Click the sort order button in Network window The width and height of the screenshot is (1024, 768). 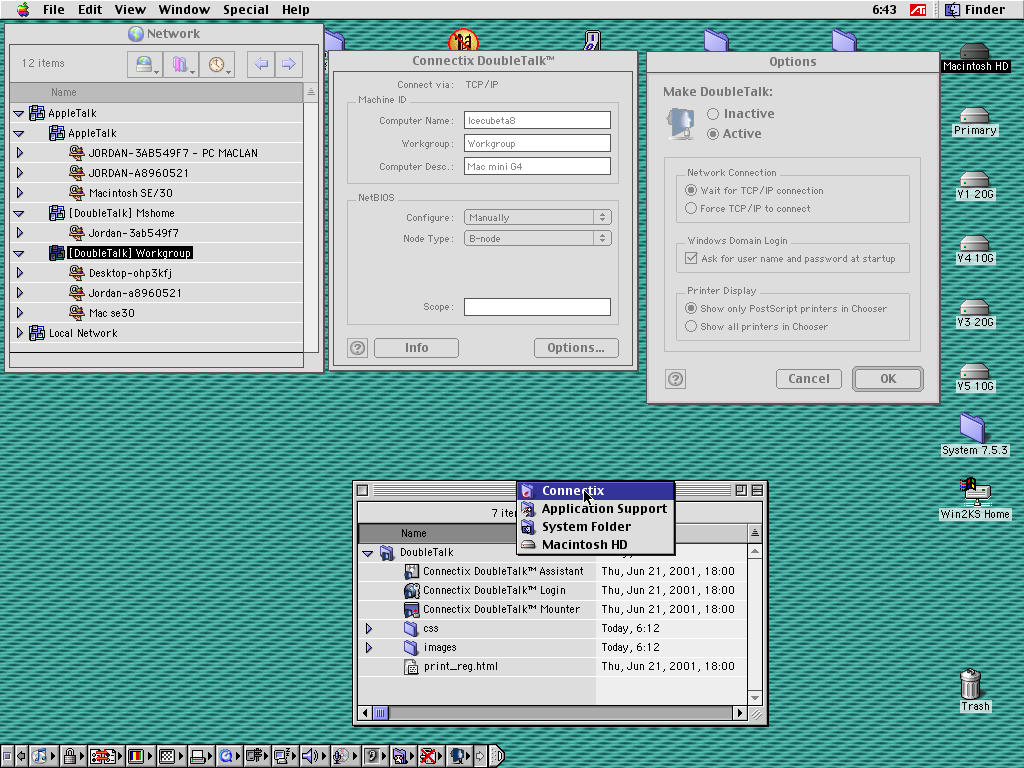[x=311, y=92]
